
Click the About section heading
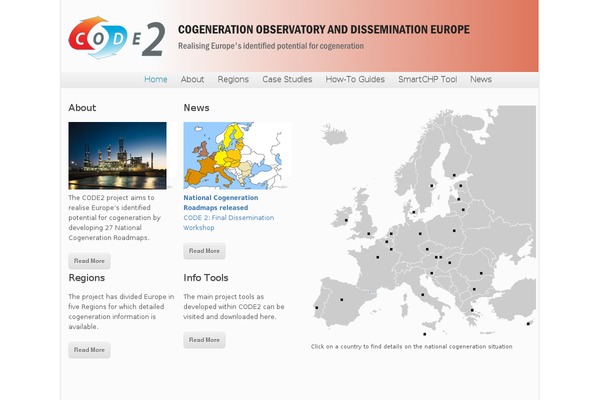pos(82,108)
